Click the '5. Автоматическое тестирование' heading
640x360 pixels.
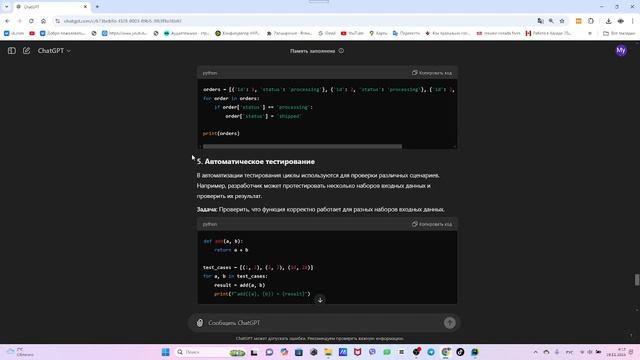click(256, 162)
